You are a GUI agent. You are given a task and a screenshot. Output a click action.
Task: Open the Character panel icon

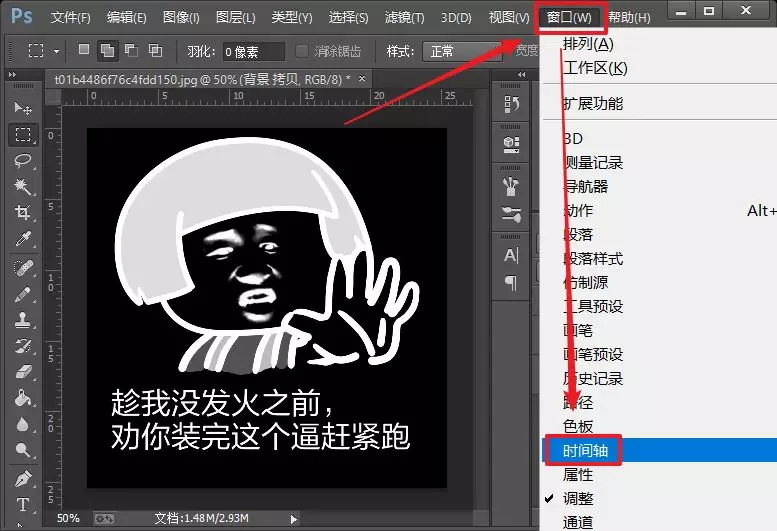(511, 256)
